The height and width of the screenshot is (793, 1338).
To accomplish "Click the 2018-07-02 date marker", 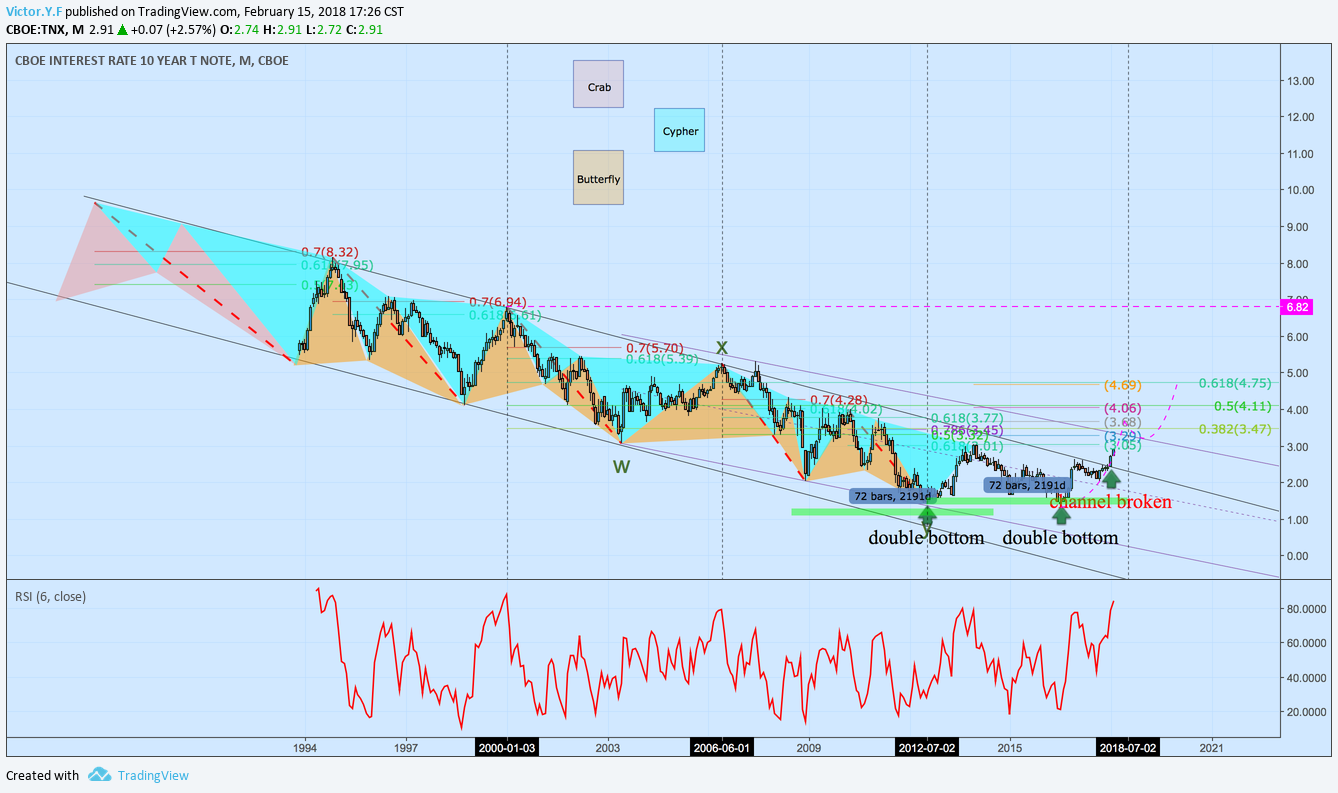I will 1128,747.
